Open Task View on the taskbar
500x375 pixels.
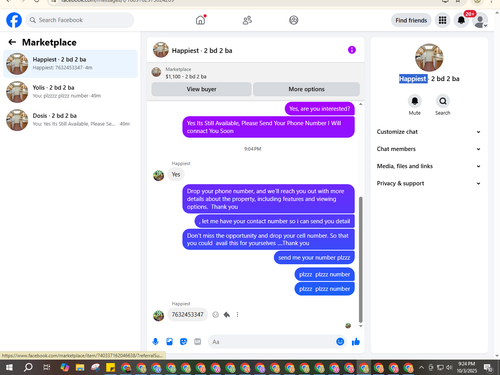(x=47, y=367)
